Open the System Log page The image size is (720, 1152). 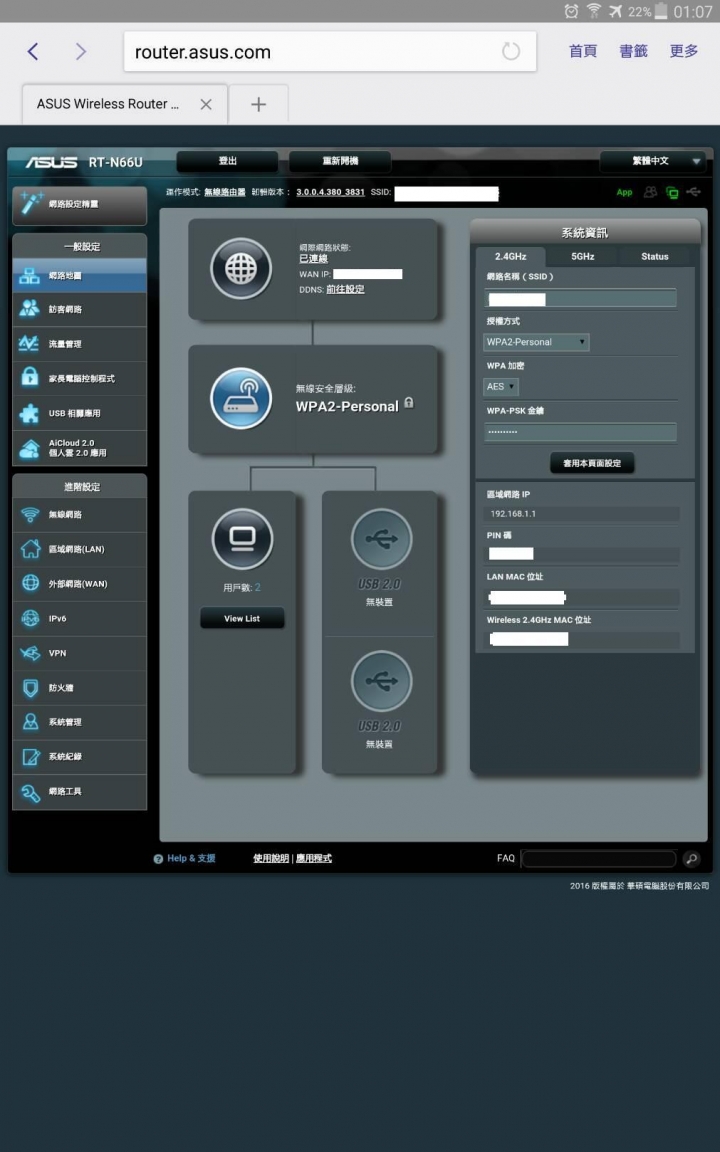click(79, 757)
